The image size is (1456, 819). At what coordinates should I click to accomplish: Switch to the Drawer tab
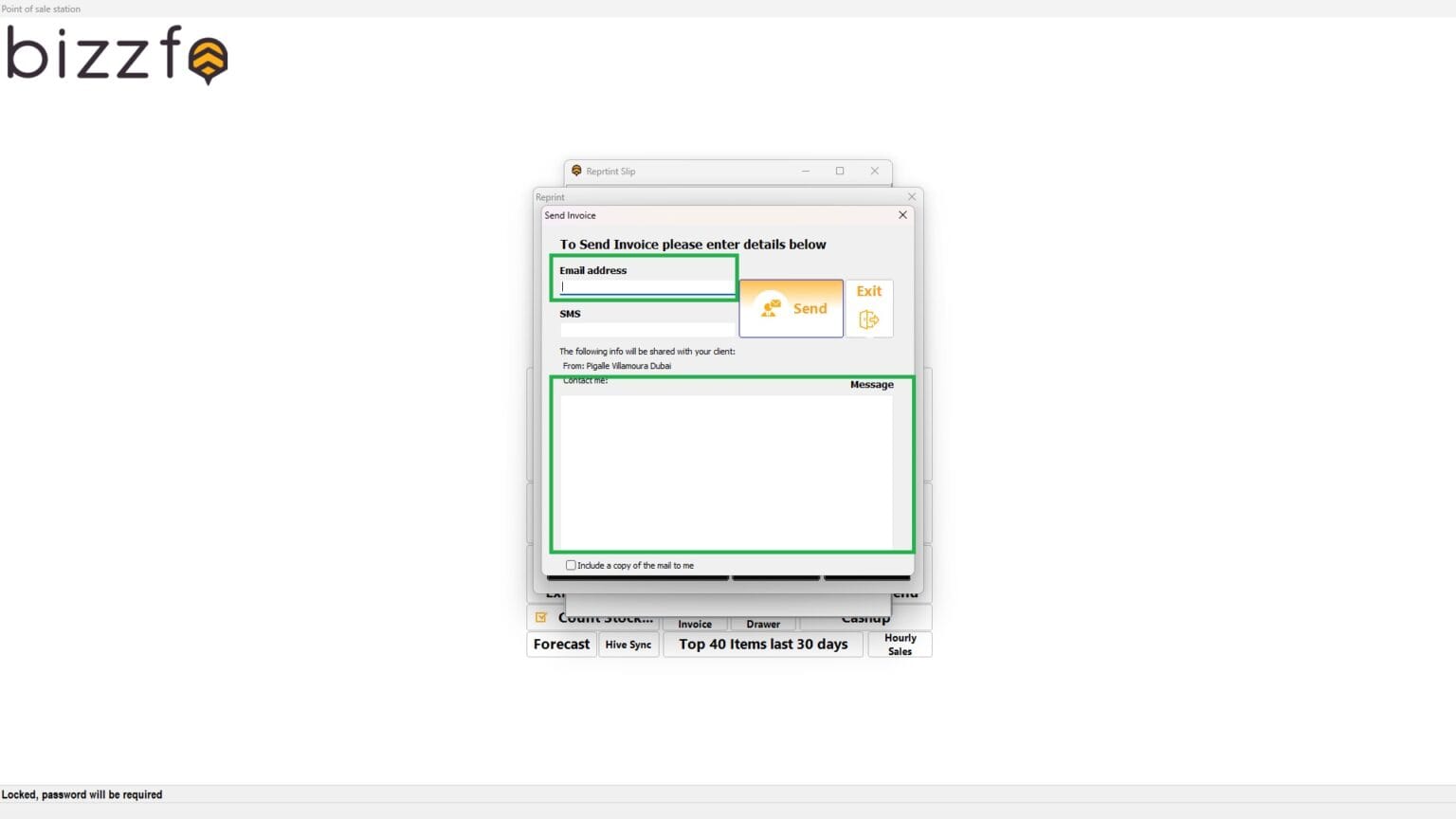[x=762, y=623]
